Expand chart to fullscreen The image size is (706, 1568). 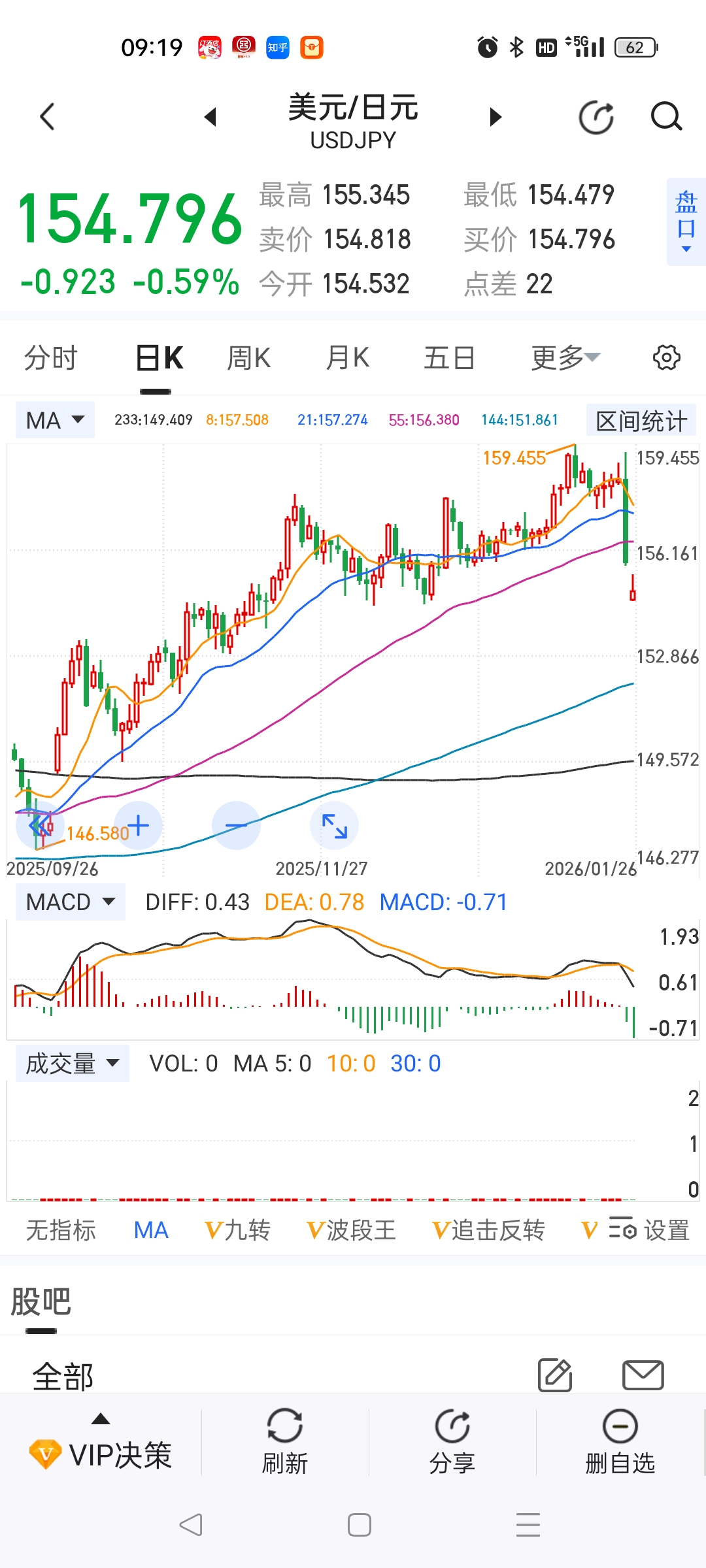tap(335, 826)
